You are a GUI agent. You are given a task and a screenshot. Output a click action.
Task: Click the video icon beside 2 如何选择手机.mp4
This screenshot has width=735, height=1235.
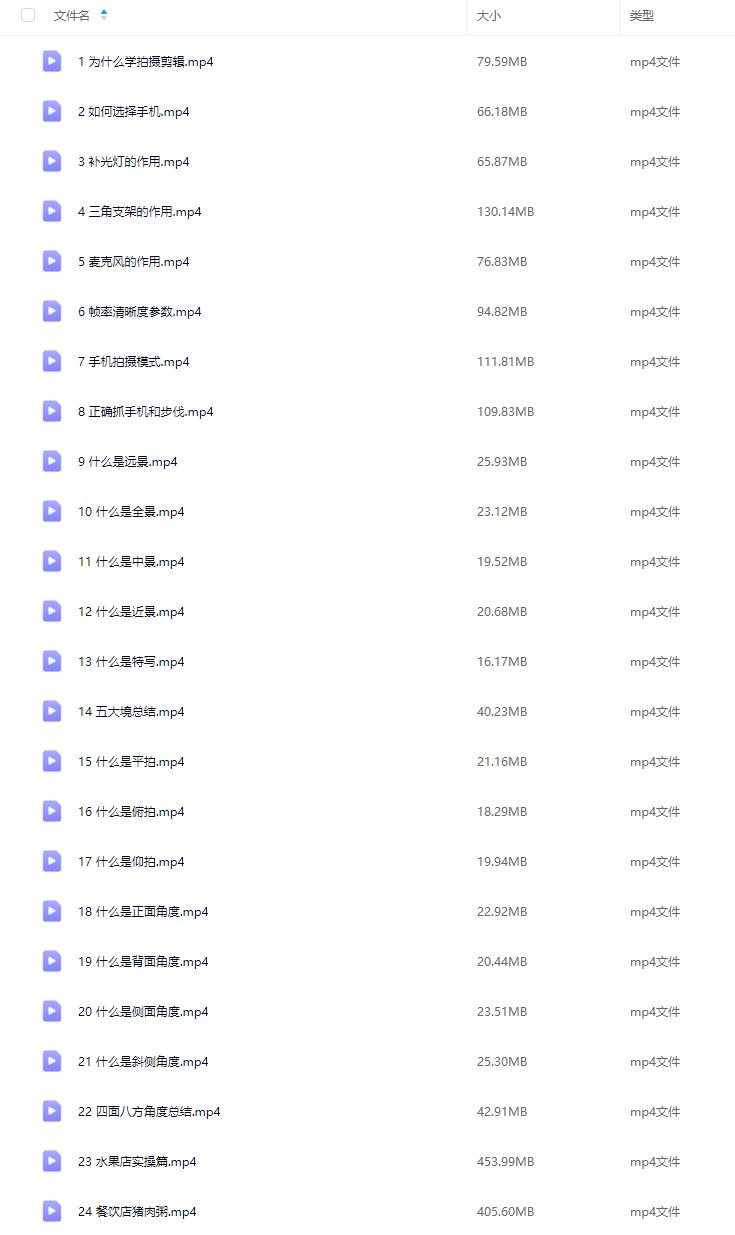(52, 111)
